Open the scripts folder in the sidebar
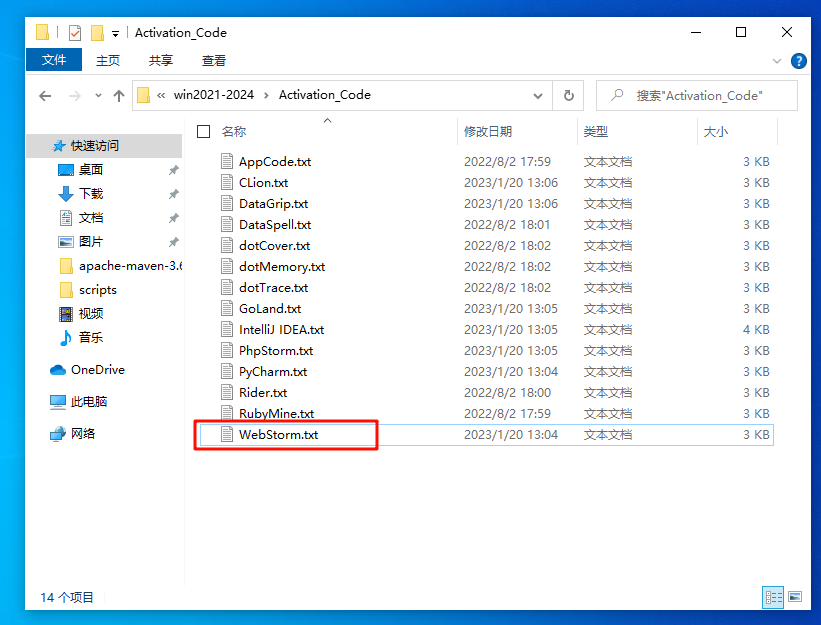The image size is (821, 625). (x=97, y=290)
